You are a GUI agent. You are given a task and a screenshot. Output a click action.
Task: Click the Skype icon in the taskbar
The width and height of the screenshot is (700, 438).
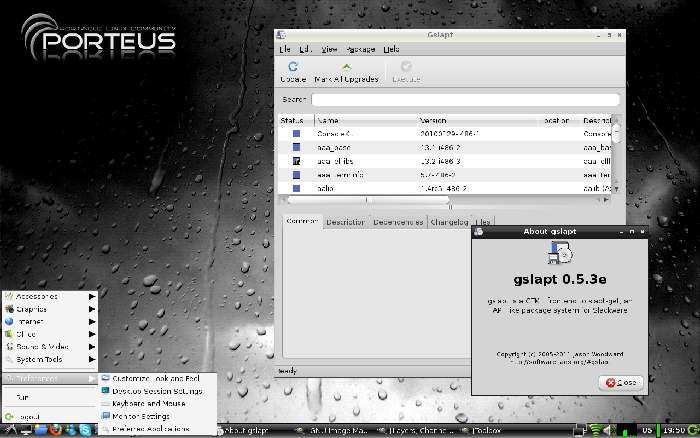tap(86, 430)
